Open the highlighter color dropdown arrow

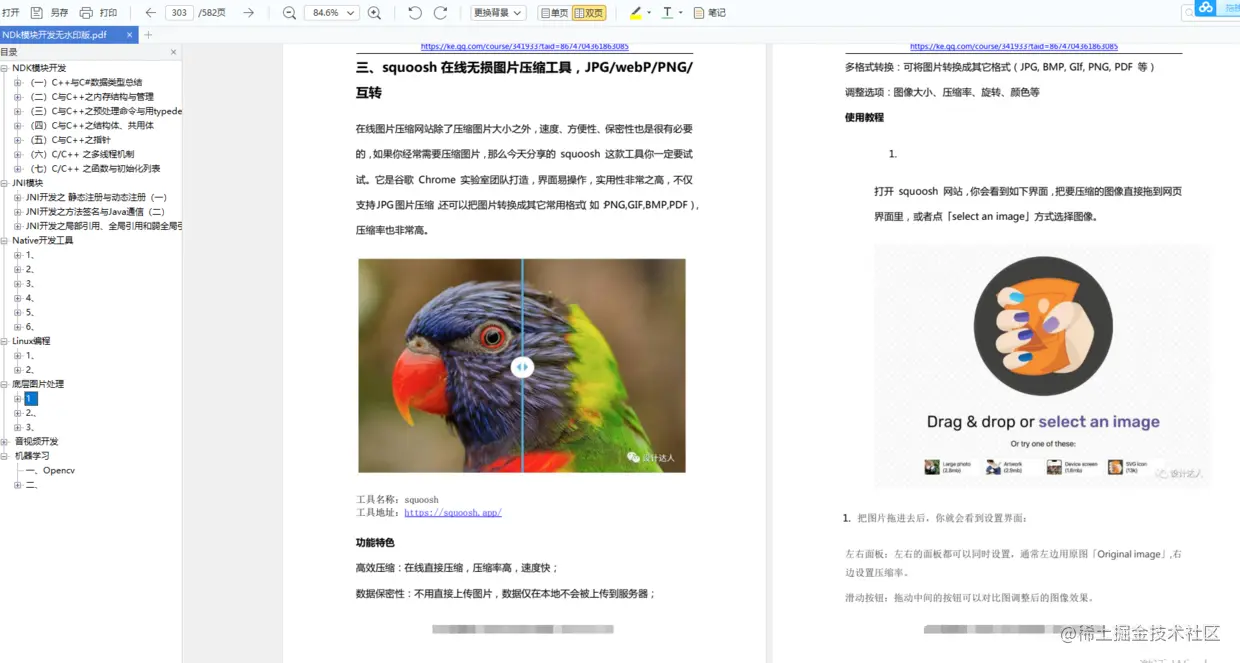tap(649, 13)
